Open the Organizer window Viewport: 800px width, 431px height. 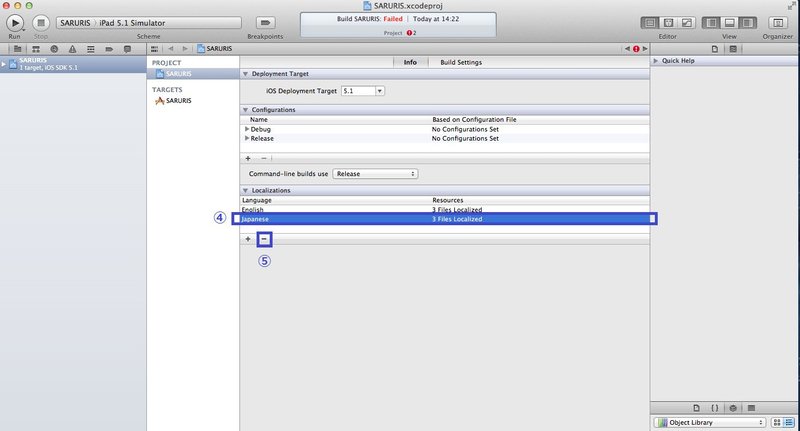click(x=778, y=23)
